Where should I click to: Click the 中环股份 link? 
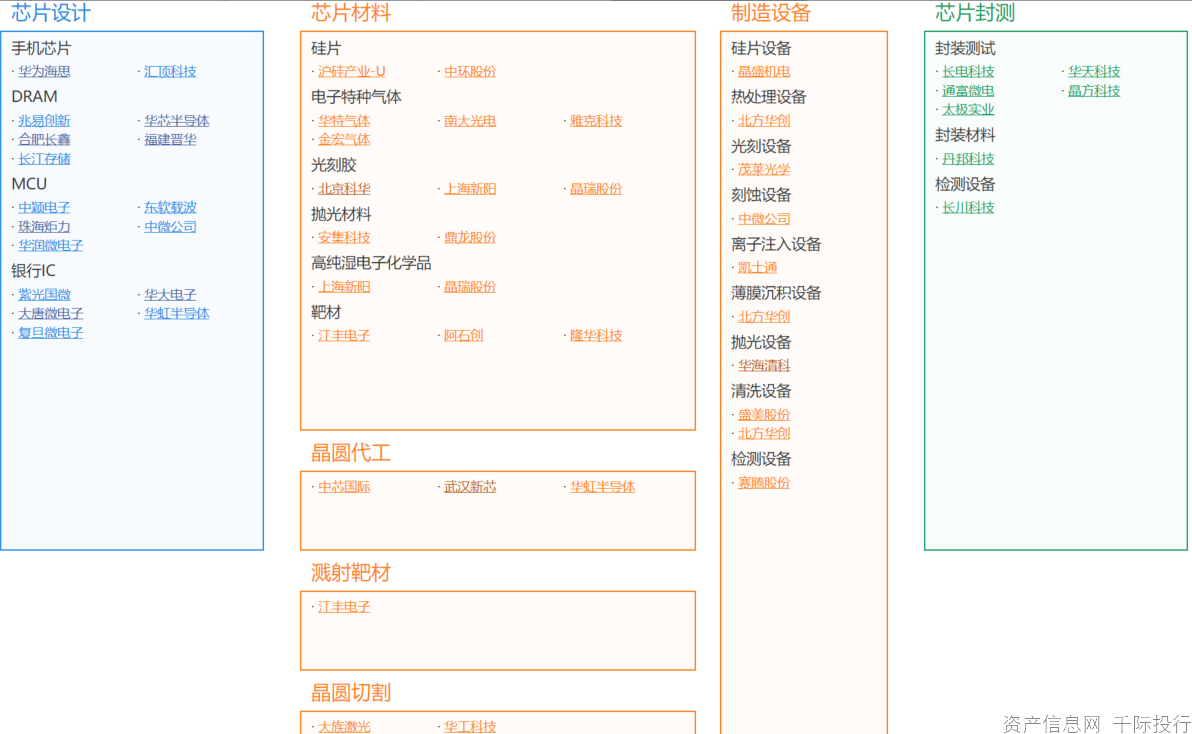470,71
